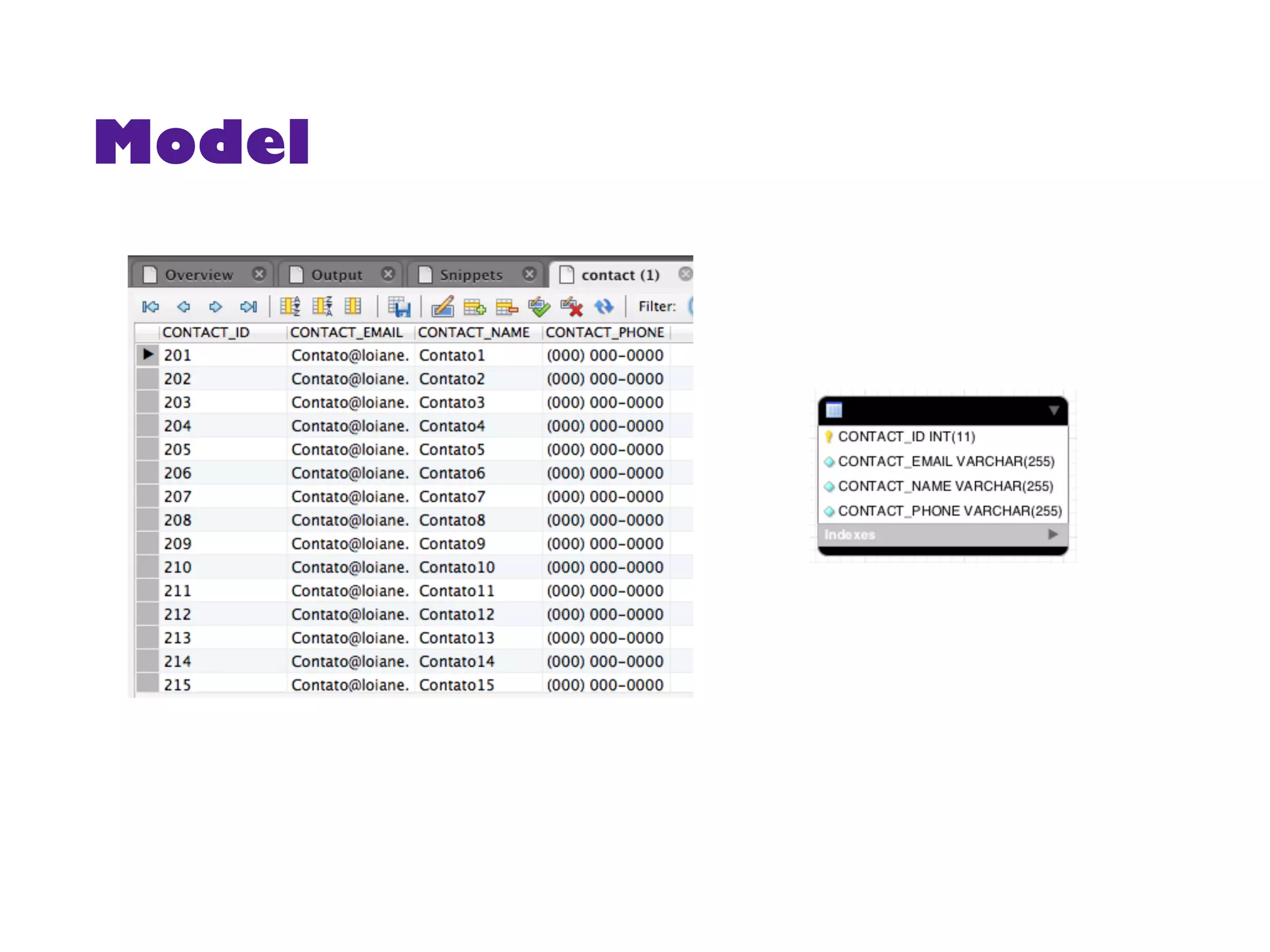Click the CONTACT_EMAIL column header
The image size is (1270, 952).
pos(346,333)
